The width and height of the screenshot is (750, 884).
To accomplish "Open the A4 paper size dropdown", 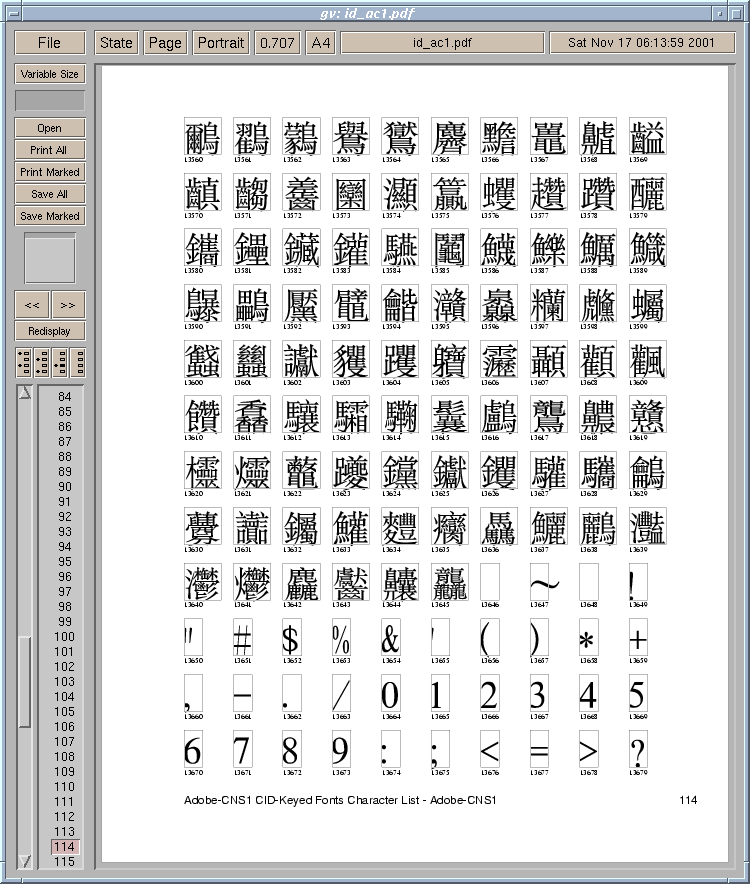I will (x=320, y=43).
